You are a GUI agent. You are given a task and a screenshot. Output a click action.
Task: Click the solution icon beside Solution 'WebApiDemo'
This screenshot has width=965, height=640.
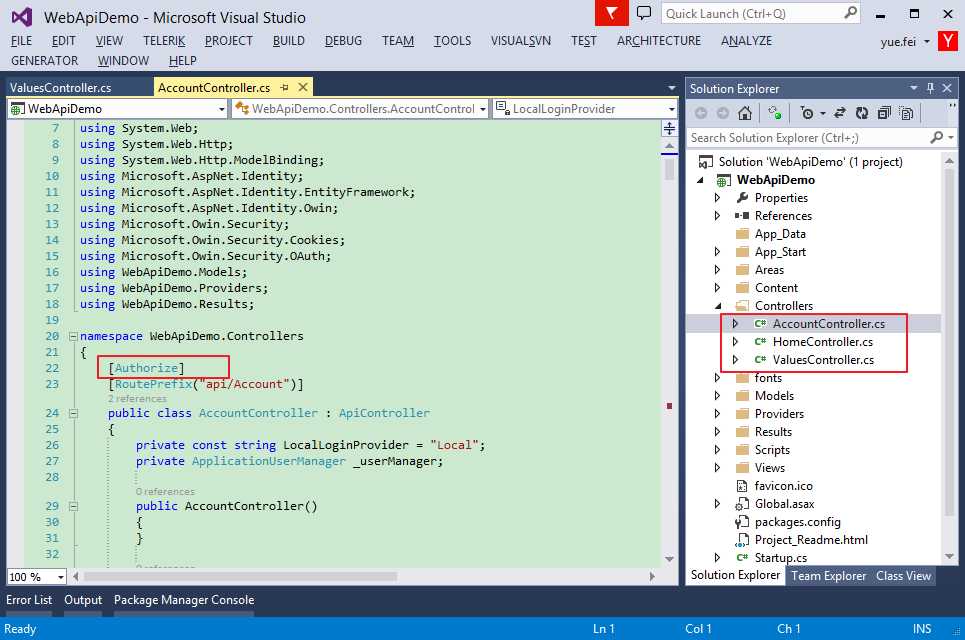706,162
